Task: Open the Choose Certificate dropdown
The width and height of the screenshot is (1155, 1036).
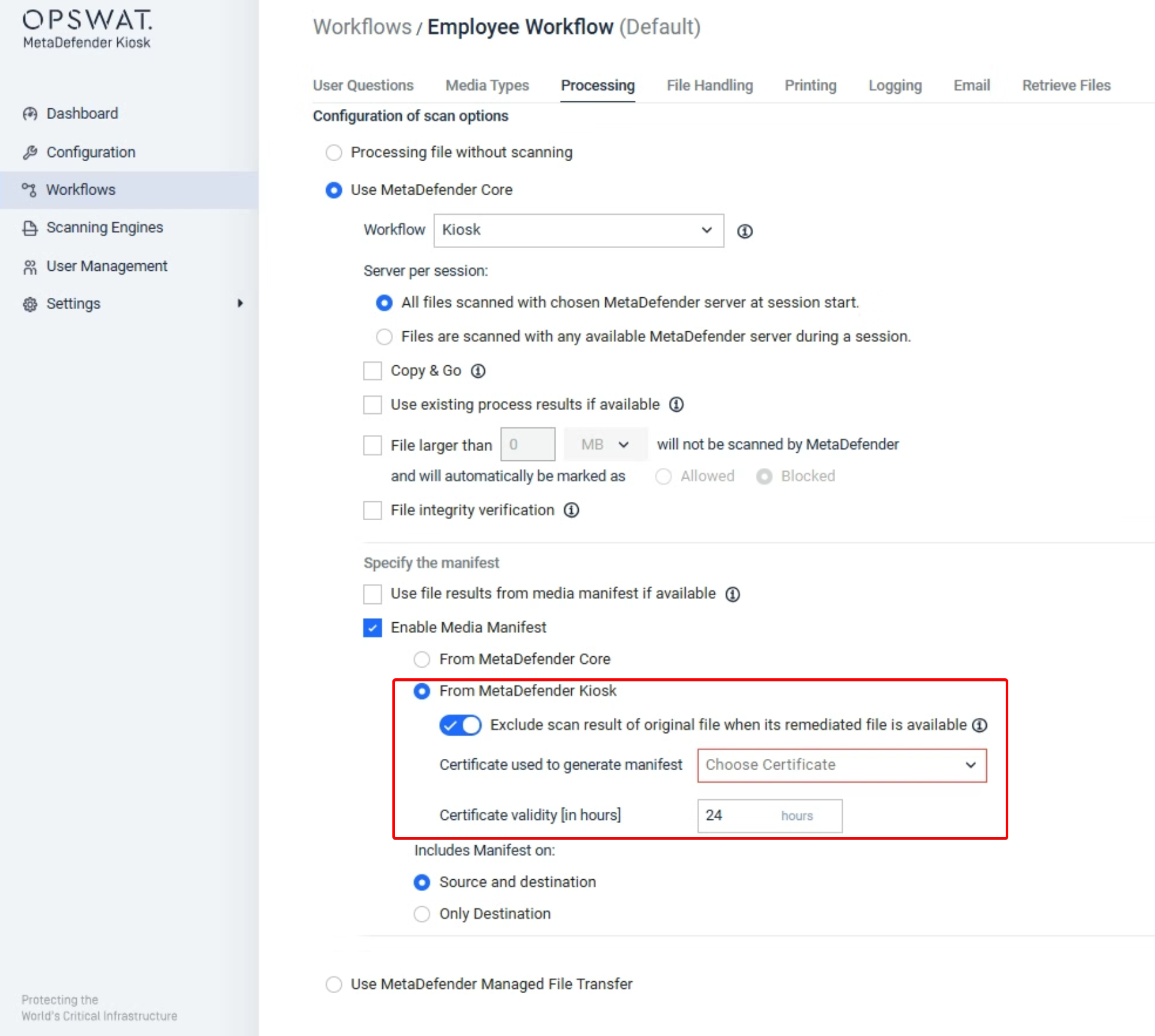Action: [x=841, y=765]
